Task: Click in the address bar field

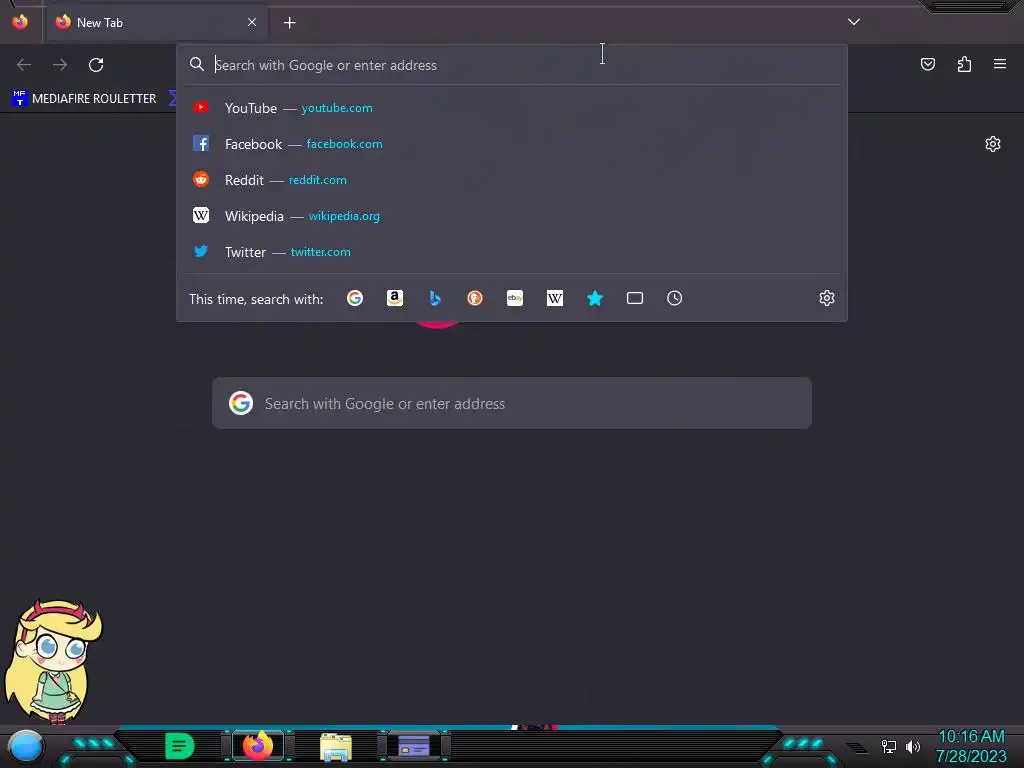Action: click(x=512, y=65)
